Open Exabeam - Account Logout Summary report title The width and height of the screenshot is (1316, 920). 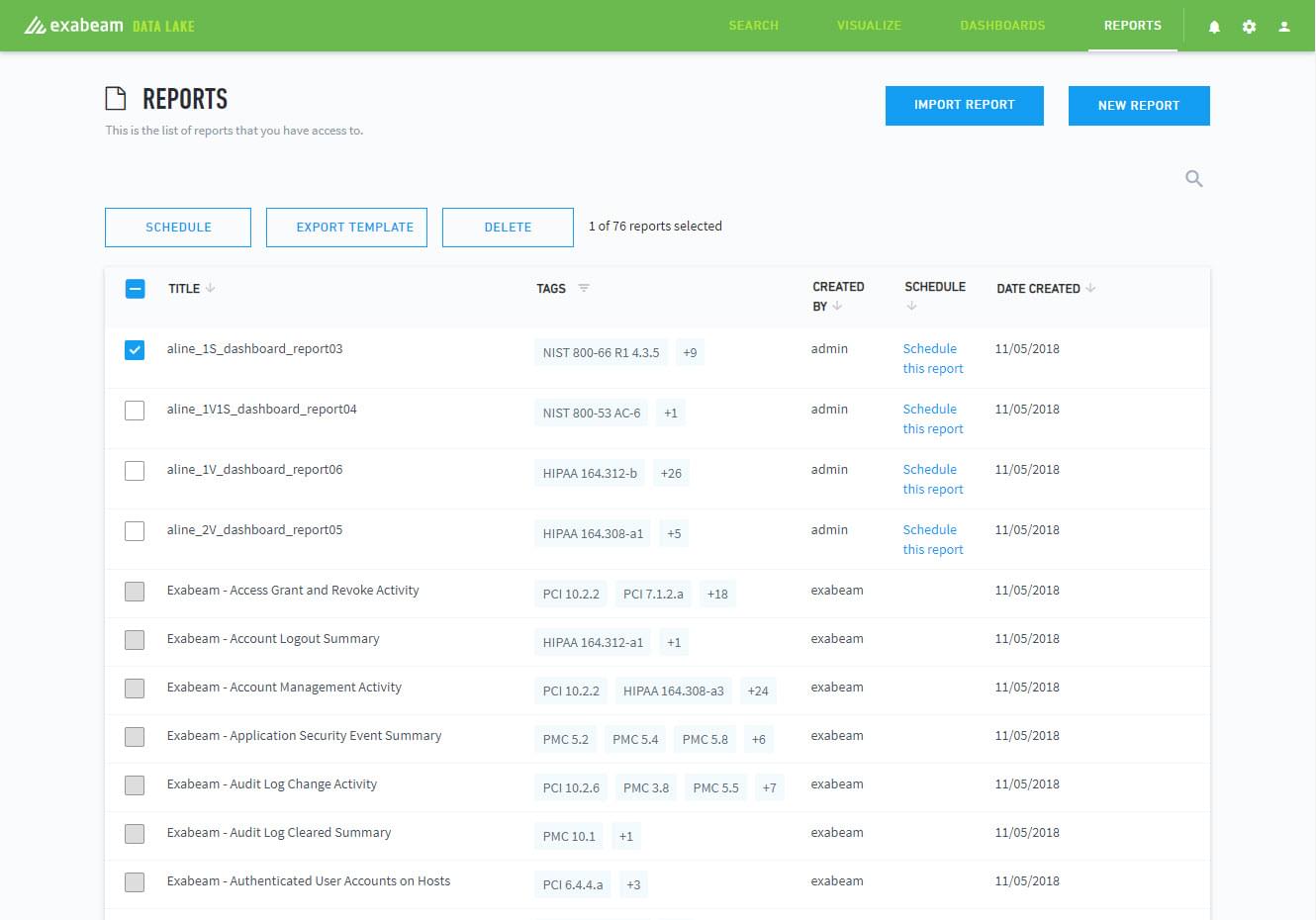pos(273,638)
